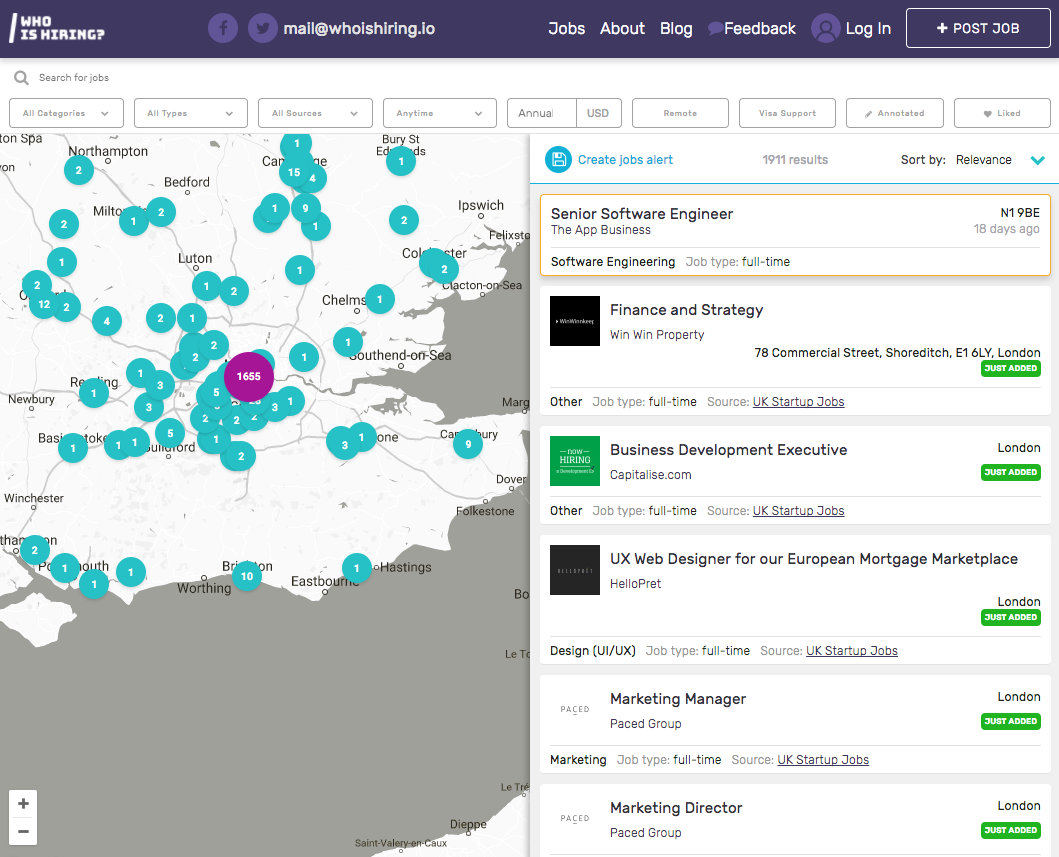The image size is (1059, 857).
Task: Toggle the Visa Support filter
Action: tap(787, 113)
